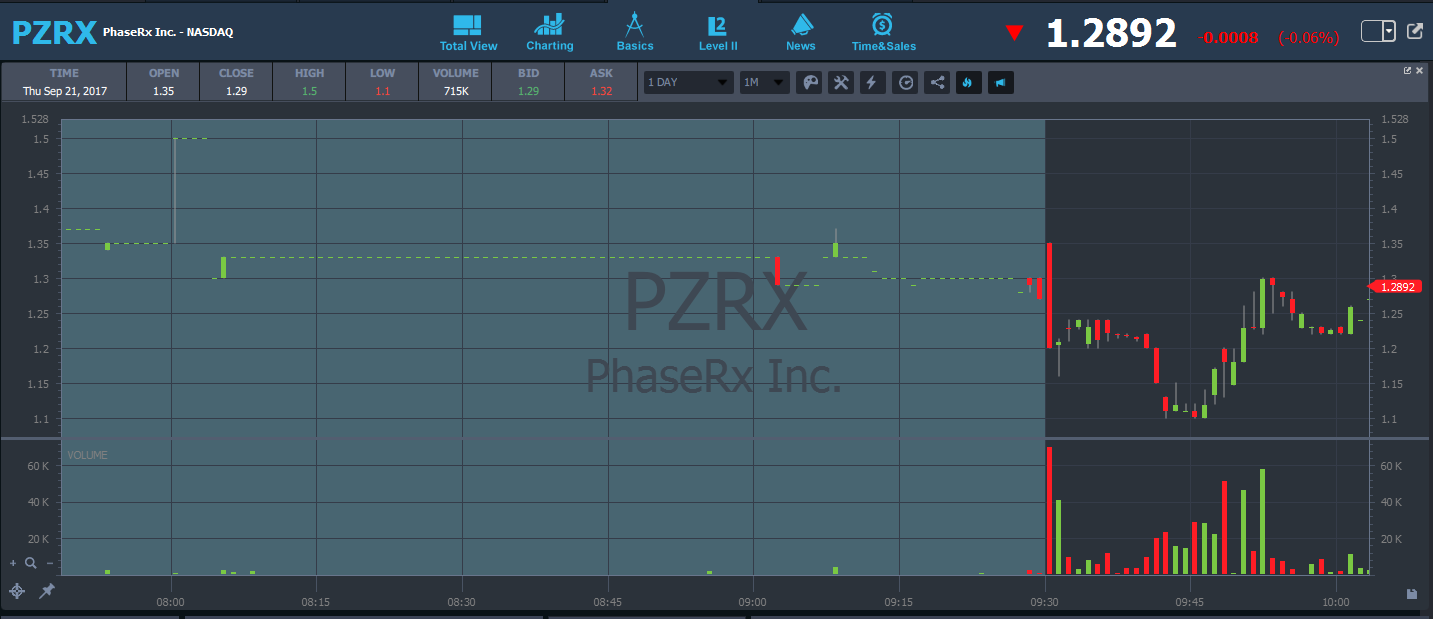This screenshot has width=1433, height=619.
Task: Open the News tab
Action: tap(801, 33)
